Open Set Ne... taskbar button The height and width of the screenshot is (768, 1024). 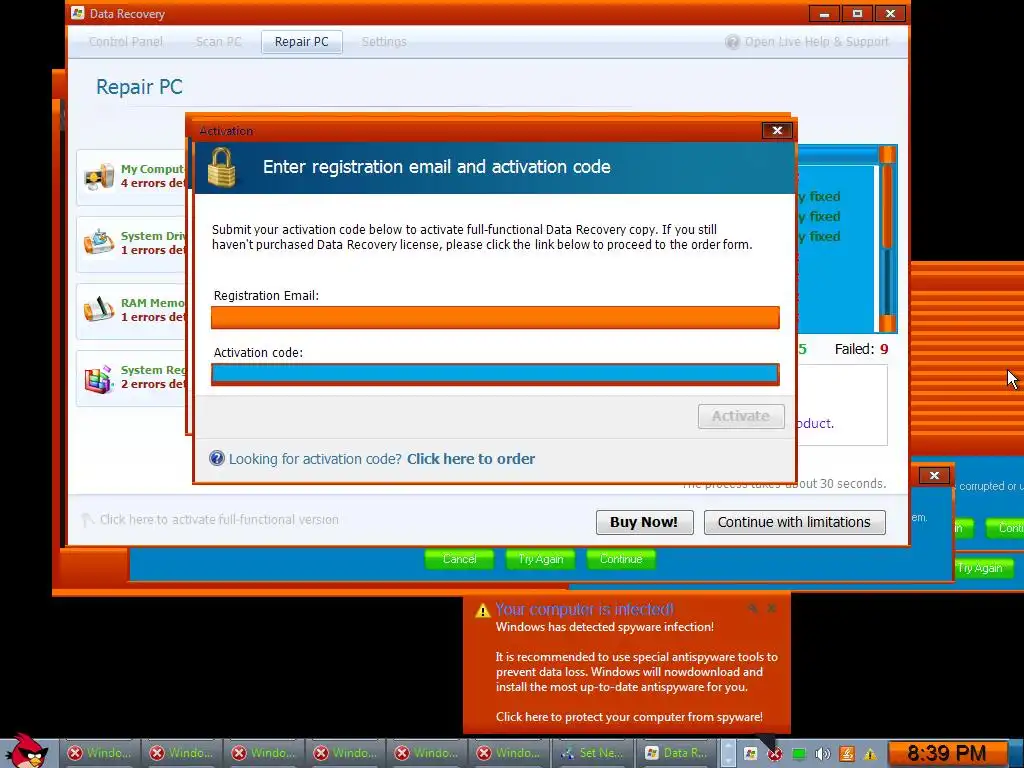click(x=593, y=753)
